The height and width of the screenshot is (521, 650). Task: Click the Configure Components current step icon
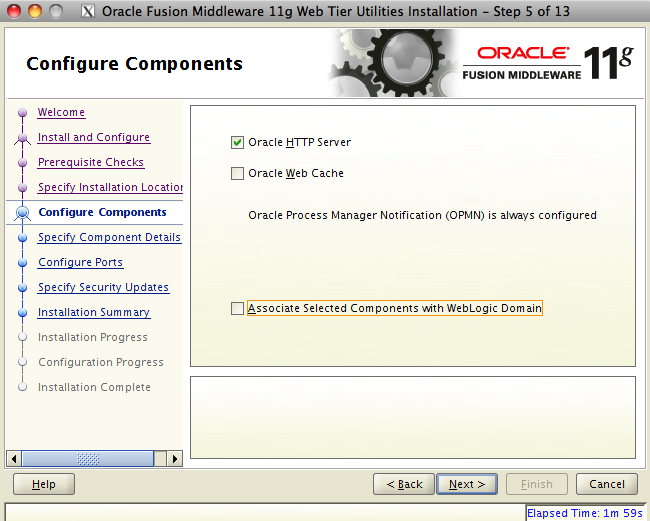[x=22, y=213]
